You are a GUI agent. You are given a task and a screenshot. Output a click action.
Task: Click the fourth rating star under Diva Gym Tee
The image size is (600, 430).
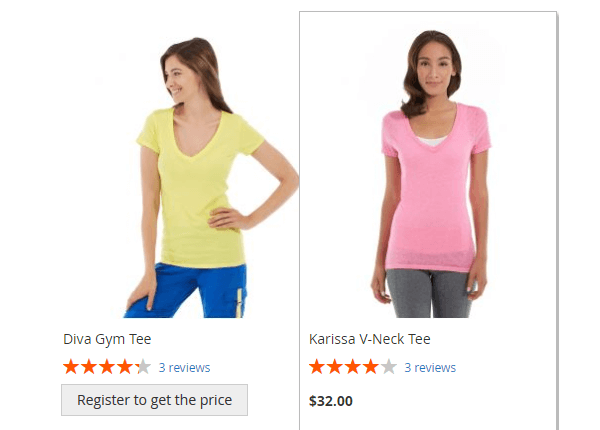point(125,367)
